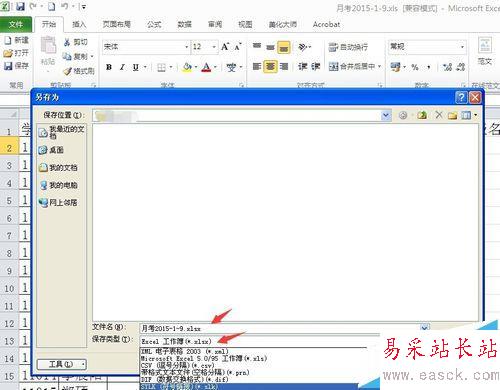Toggle Wrap Text (自动换行)
The width and height of the screenshot is (500, 390).
(x=348, y=47)
